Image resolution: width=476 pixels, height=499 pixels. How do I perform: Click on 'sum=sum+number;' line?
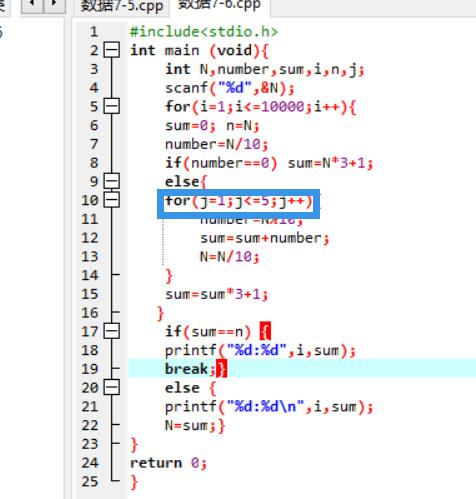[x=265, y=238]
